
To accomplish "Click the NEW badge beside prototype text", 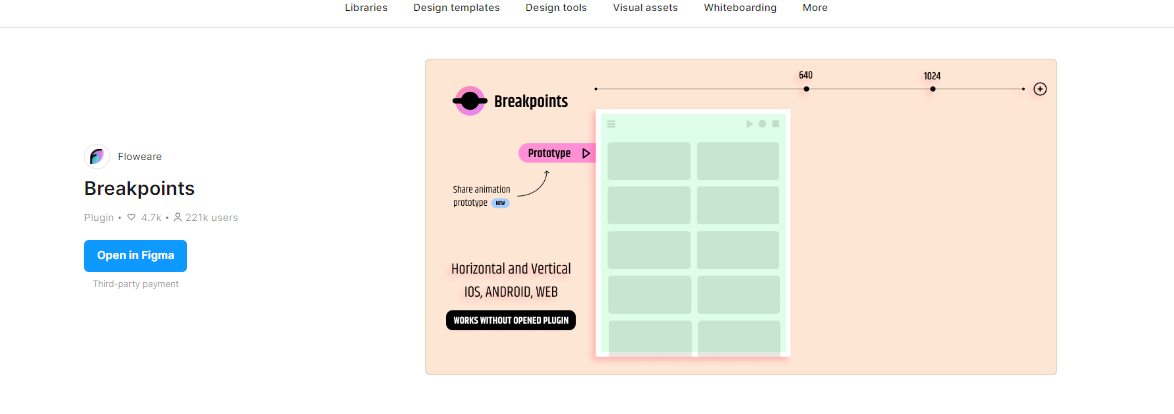I will click(500, 203).
